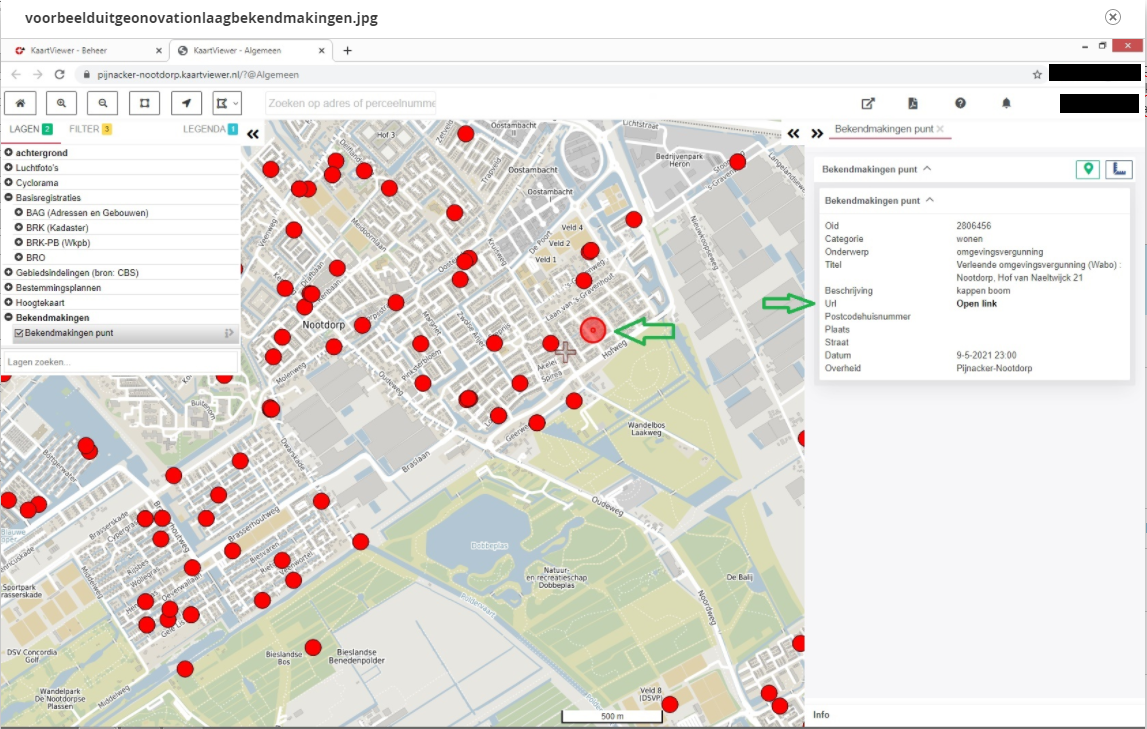
Task: Click the help question mark icon
Action: [x=960, y=103]
